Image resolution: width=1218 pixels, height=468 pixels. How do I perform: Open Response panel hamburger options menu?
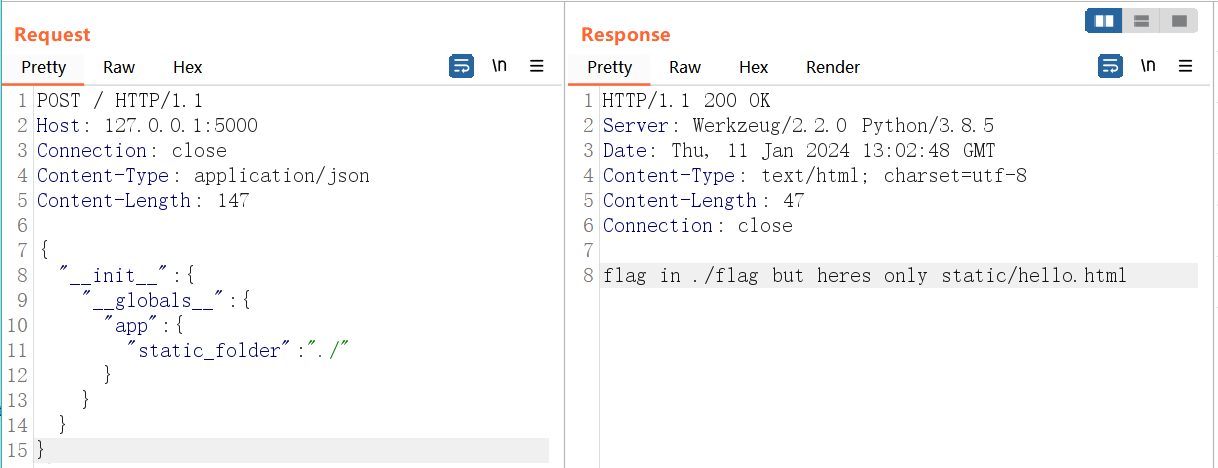click(x=1186, y=66)
